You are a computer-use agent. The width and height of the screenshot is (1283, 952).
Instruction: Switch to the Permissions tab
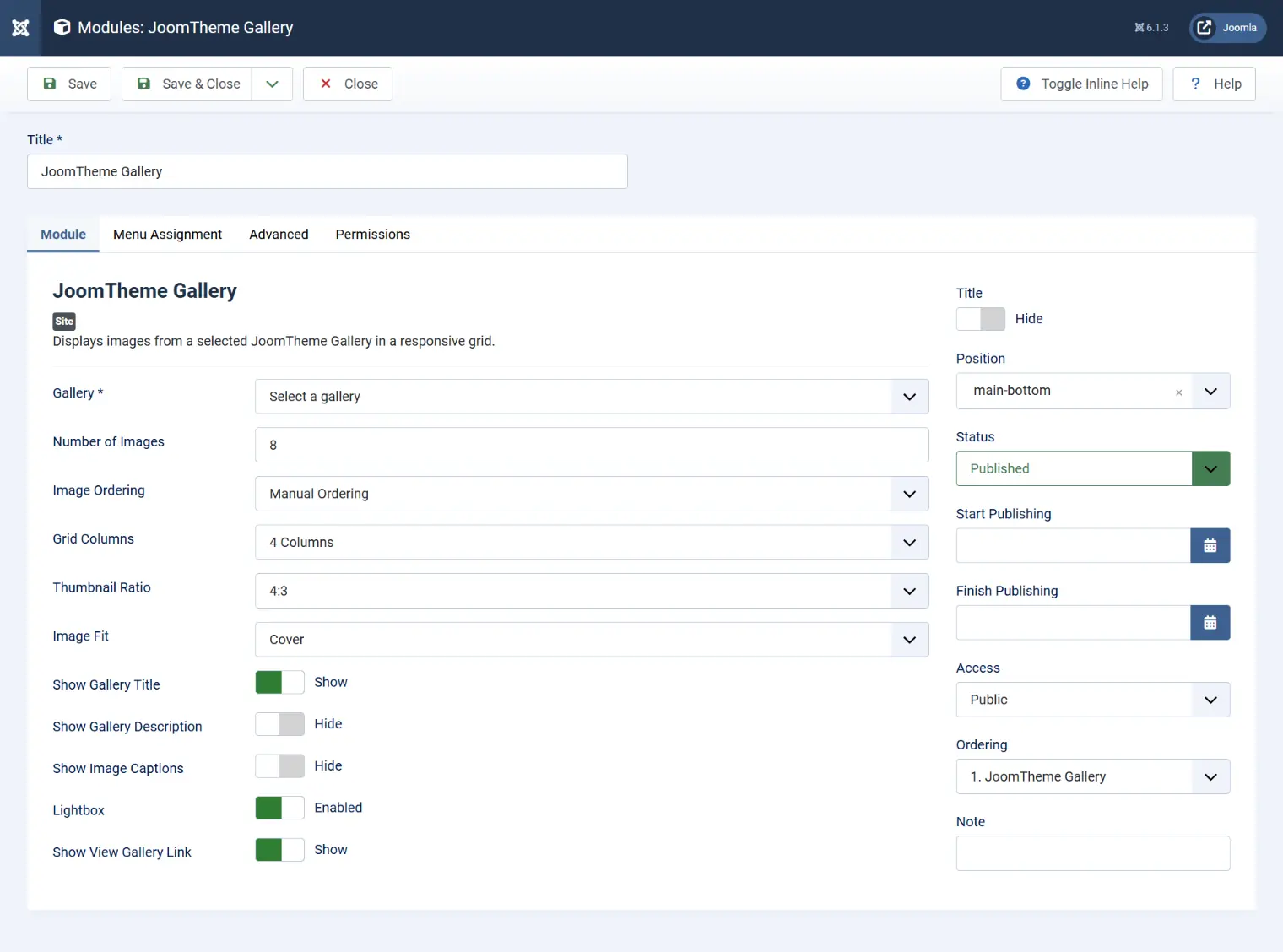pyautogui.click(x=372, y=235)
